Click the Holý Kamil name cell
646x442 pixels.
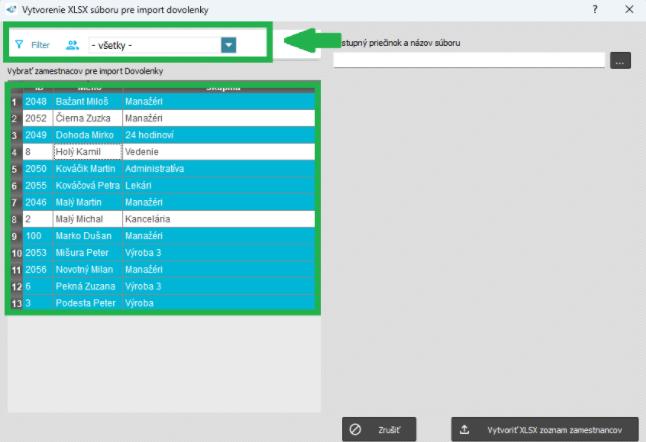(87, 152)
